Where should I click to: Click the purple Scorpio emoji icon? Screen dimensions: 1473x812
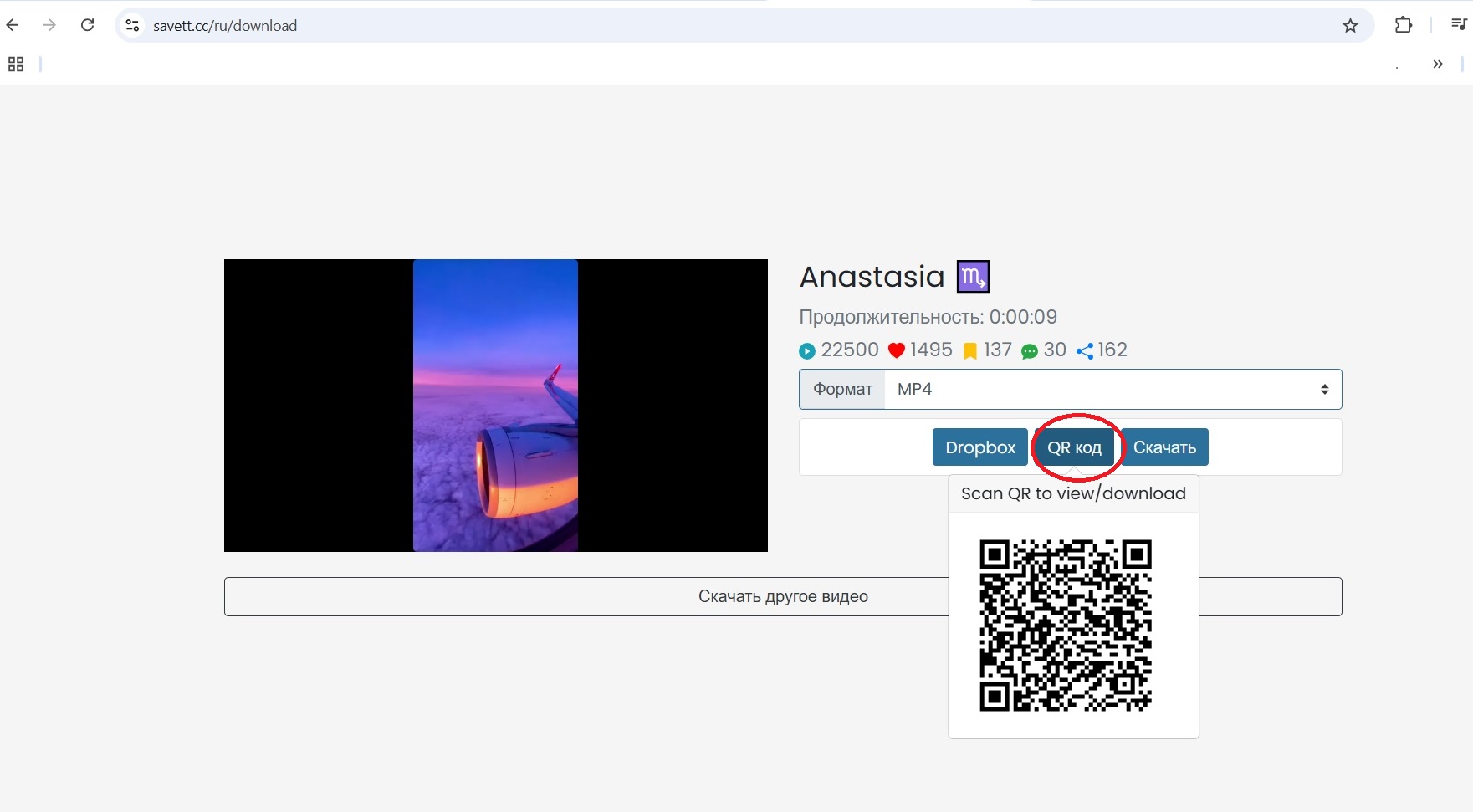[x=972, y=277]
